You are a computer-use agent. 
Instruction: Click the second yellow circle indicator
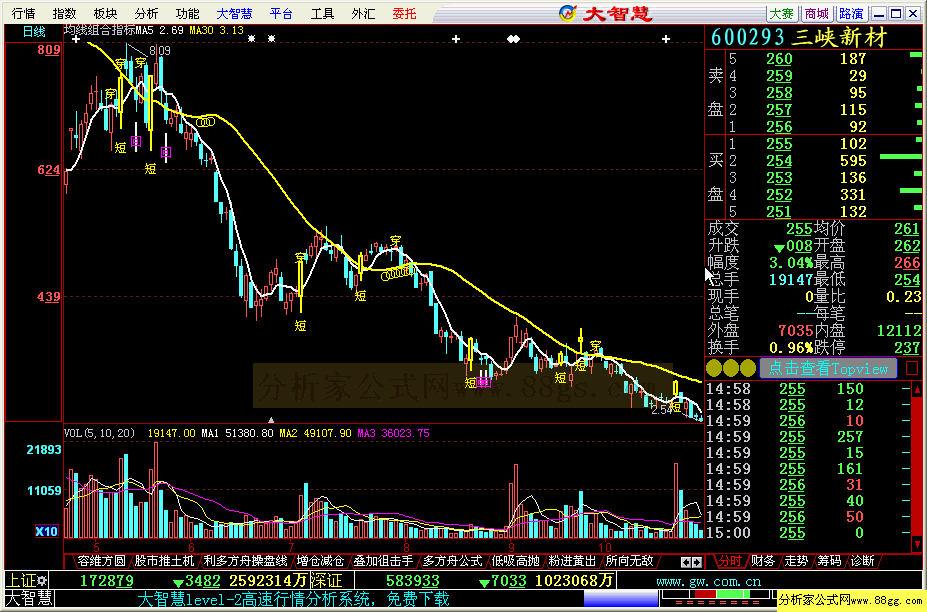(x=731, y=368)
